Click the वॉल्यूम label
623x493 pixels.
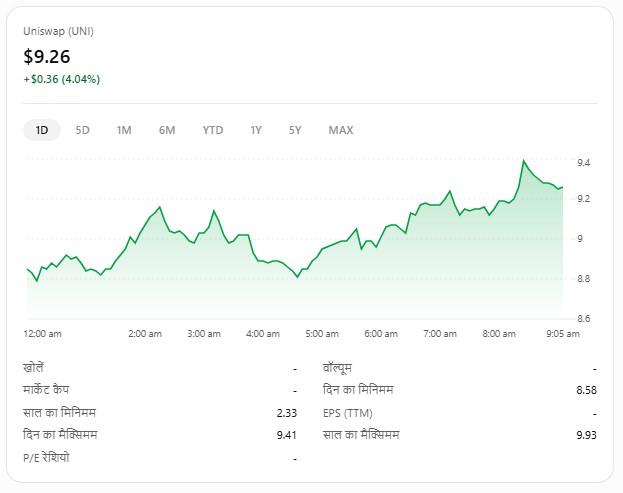337,368
